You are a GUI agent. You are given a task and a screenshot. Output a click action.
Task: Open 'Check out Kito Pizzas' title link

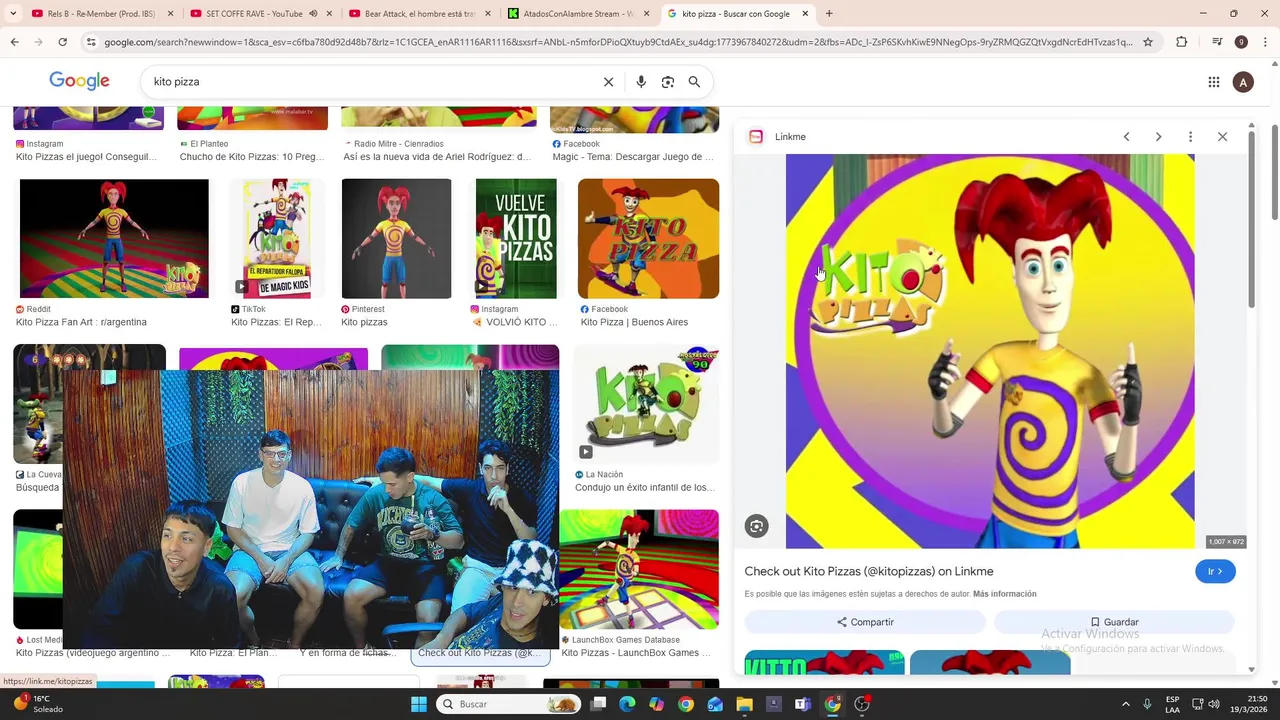point(869,571)
